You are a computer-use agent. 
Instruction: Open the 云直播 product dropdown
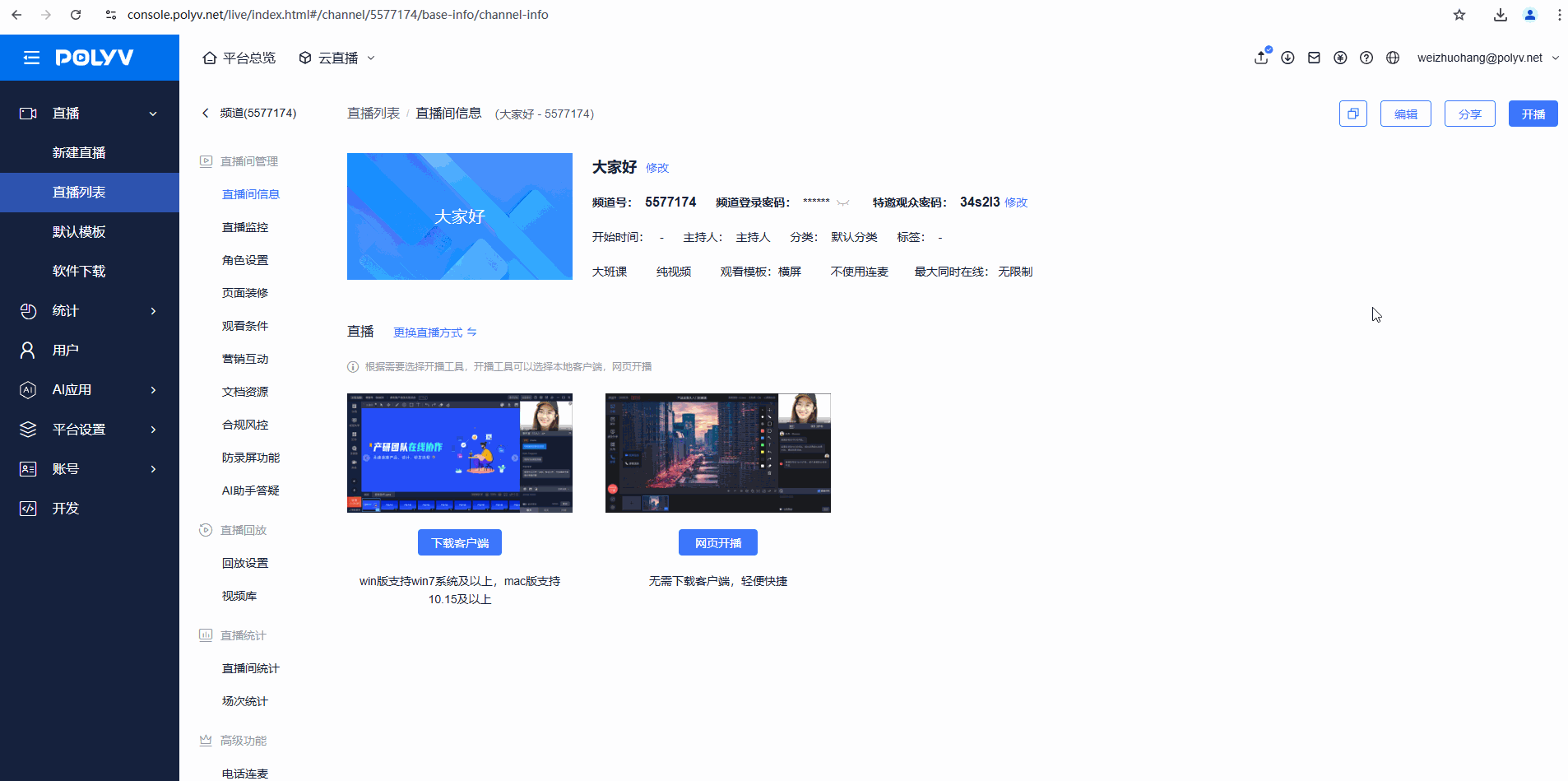tap(337, 58)
